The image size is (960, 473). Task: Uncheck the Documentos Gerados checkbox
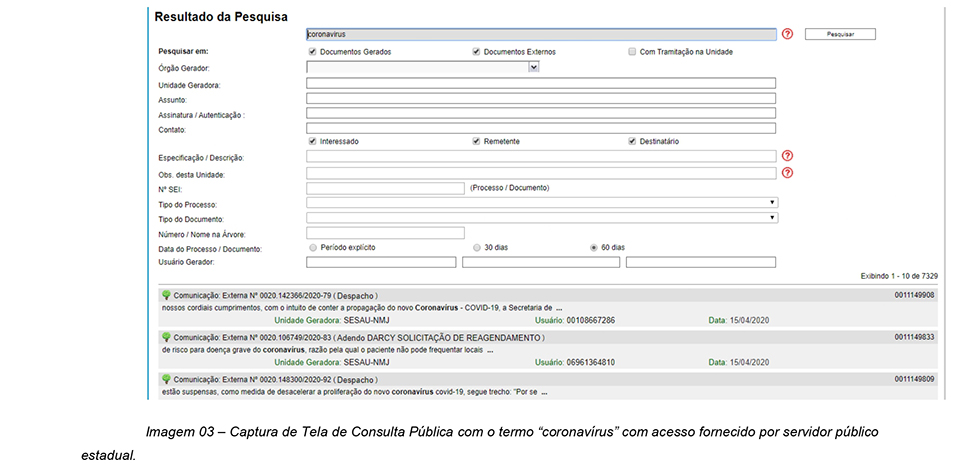pos(313,51)
